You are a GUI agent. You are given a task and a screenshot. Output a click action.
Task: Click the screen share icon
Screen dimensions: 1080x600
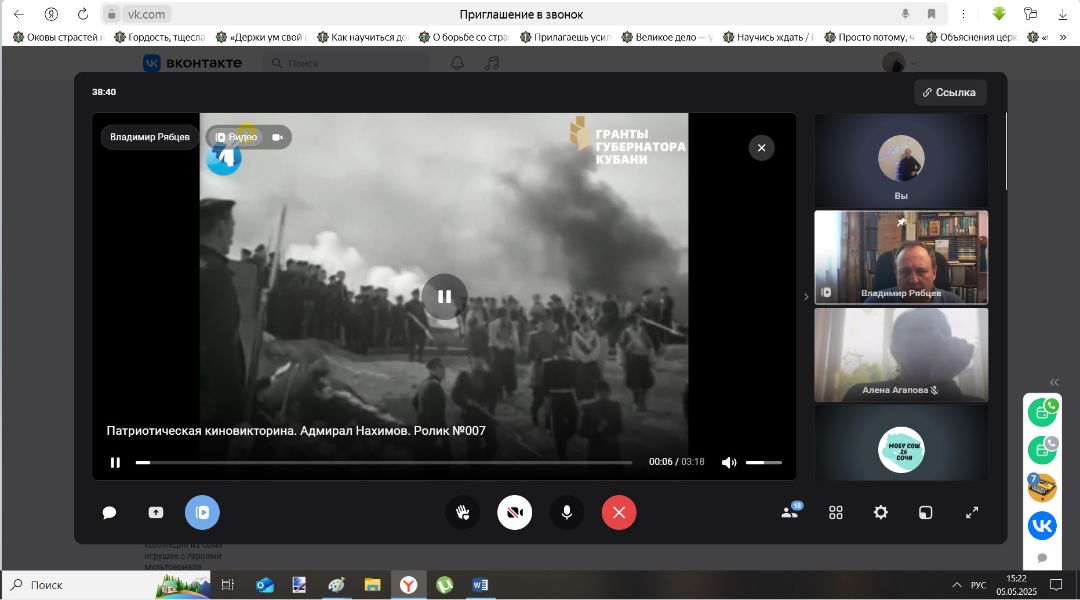point(156,513)
